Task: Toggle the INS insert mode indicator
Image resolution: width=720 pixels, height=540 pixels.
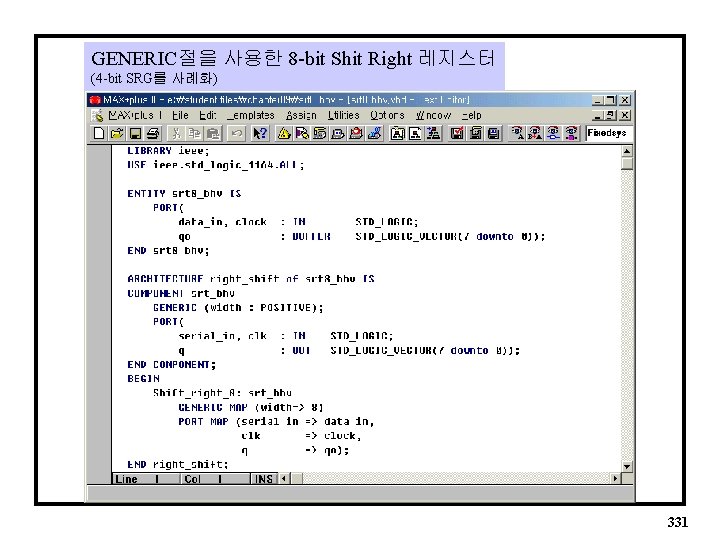Action: pyautogui.click(x=264, y=479)
